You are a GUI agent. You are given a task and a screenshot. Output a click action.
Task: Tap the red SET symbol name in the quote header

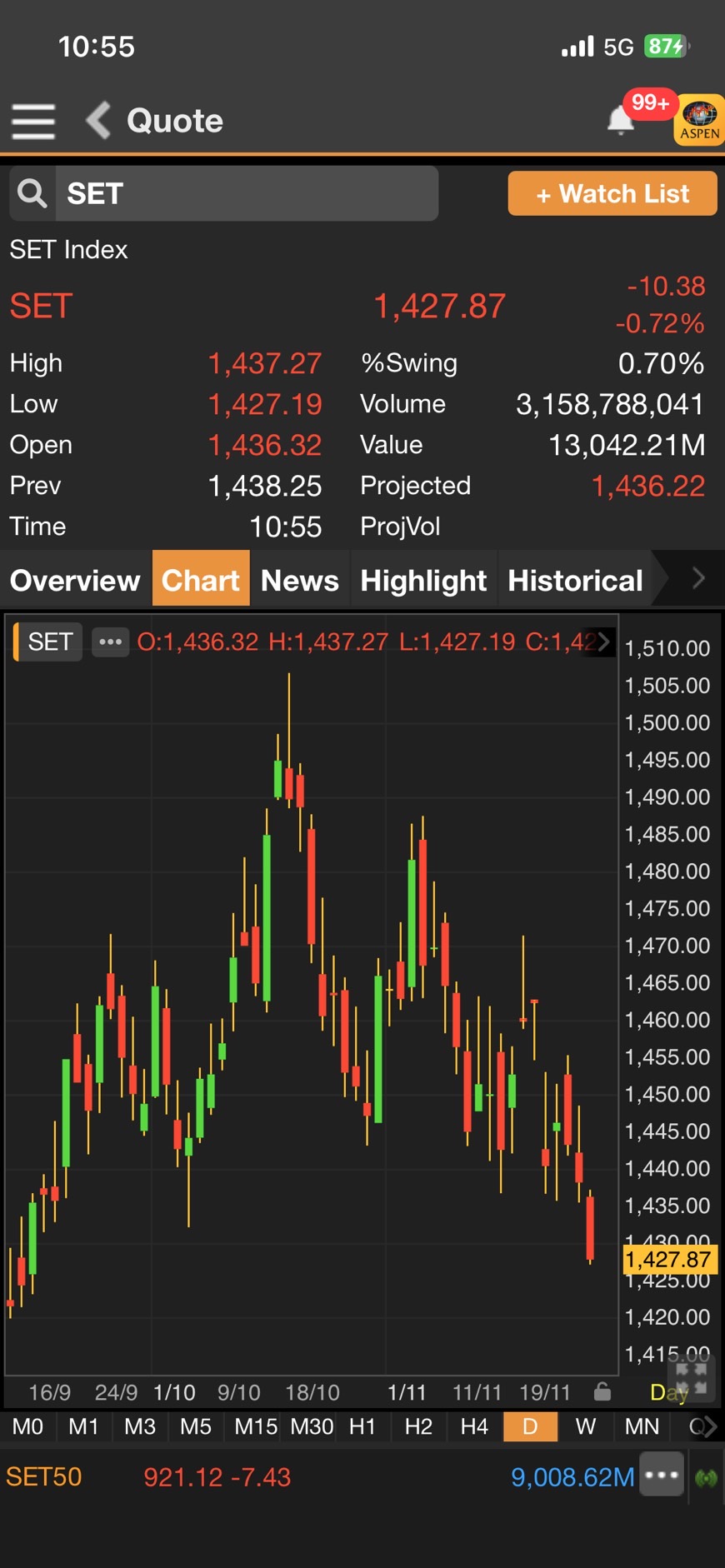click(42, 306)
